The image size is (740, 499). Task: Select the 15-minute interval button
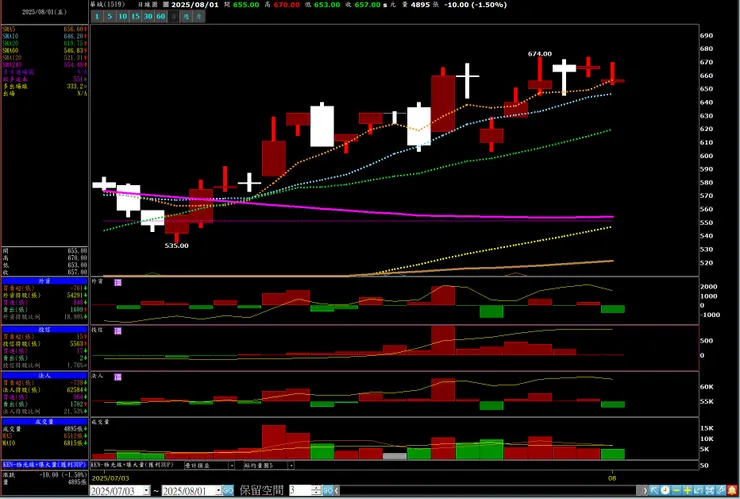click(135, 16)
